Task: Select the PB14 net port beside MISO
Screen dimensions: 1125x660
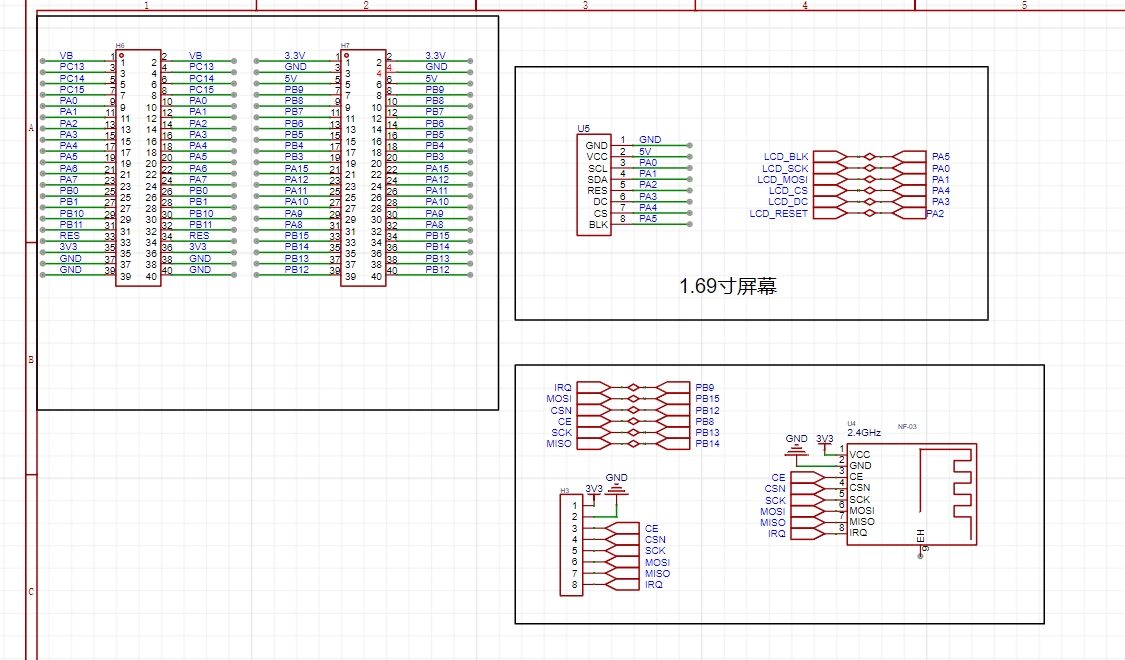Action: 674,444
